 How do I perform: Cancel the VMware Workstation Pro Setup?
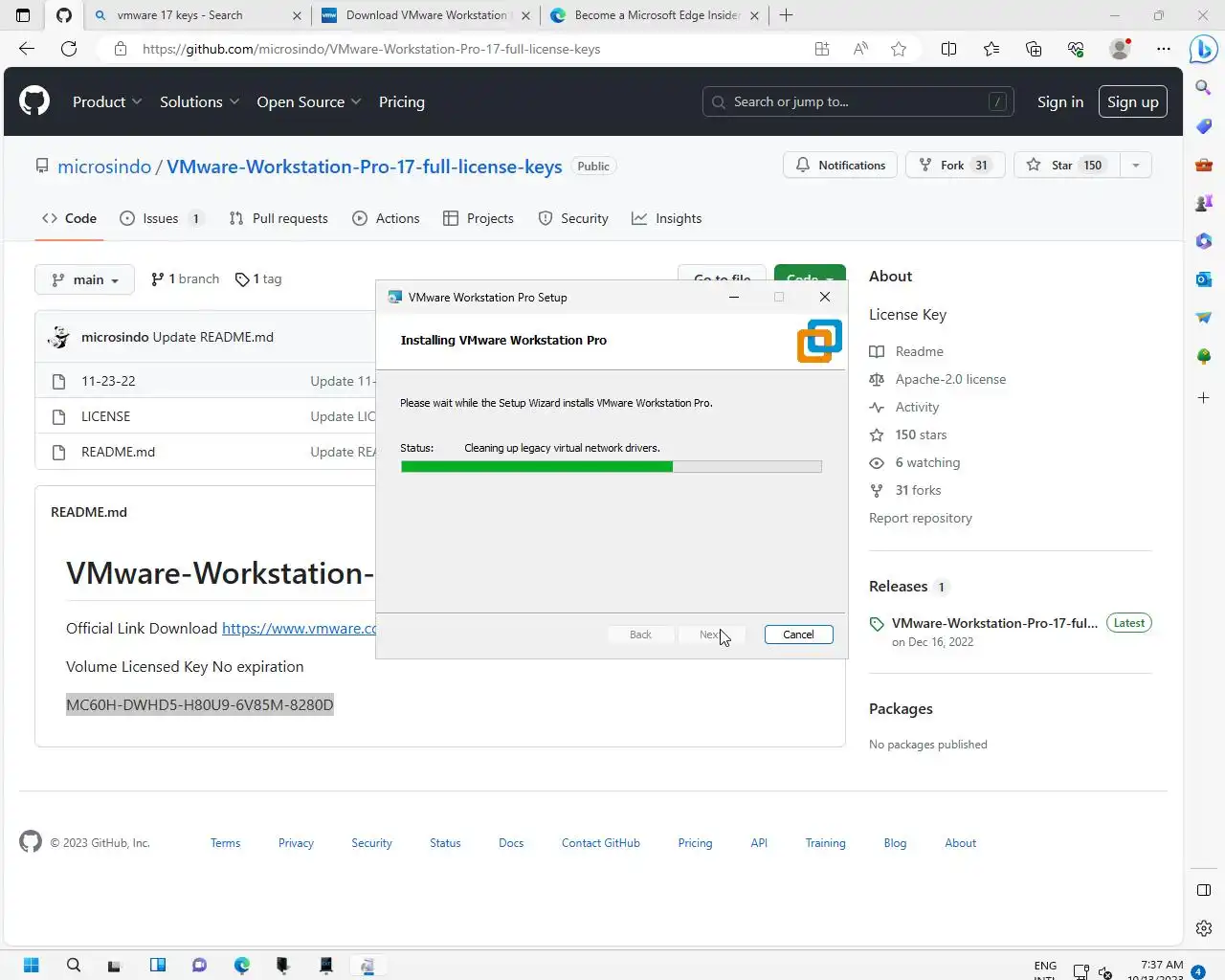coord(799,635)
